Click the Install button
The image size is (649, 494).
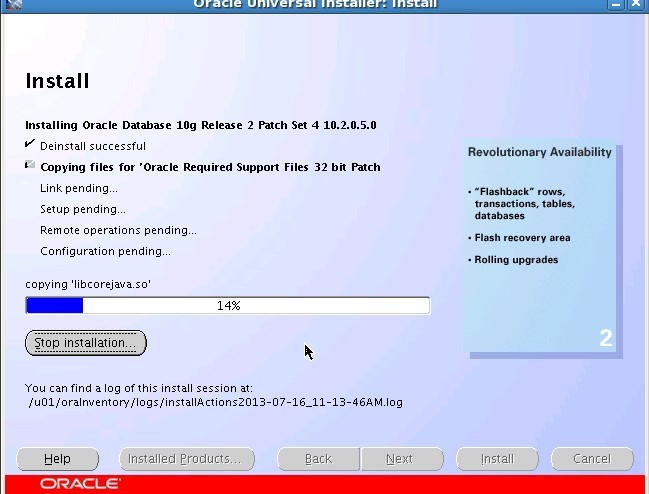click(x=497, y=459)
